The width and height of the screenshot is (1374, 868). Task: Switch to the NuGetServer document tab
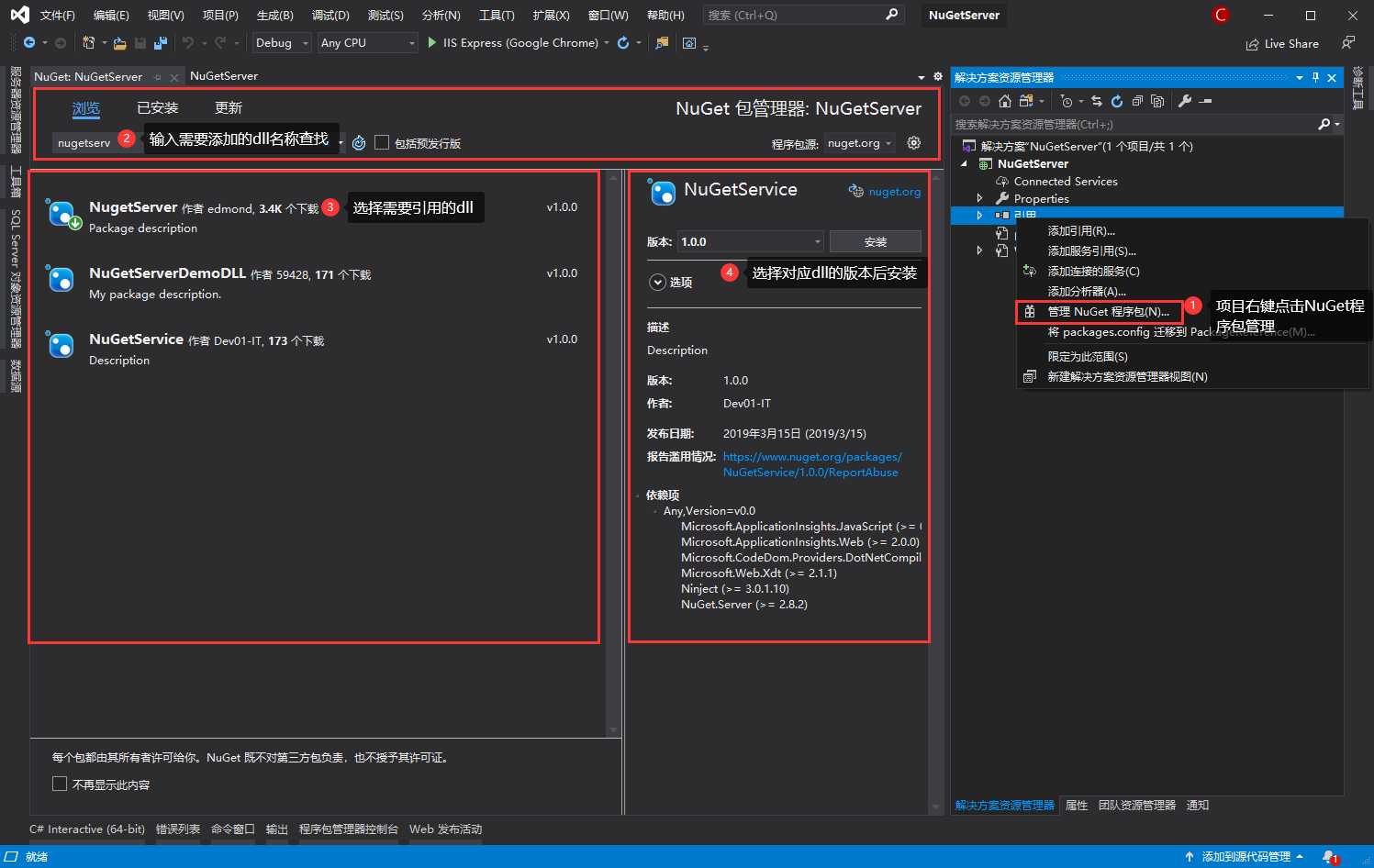coord(224,76)
